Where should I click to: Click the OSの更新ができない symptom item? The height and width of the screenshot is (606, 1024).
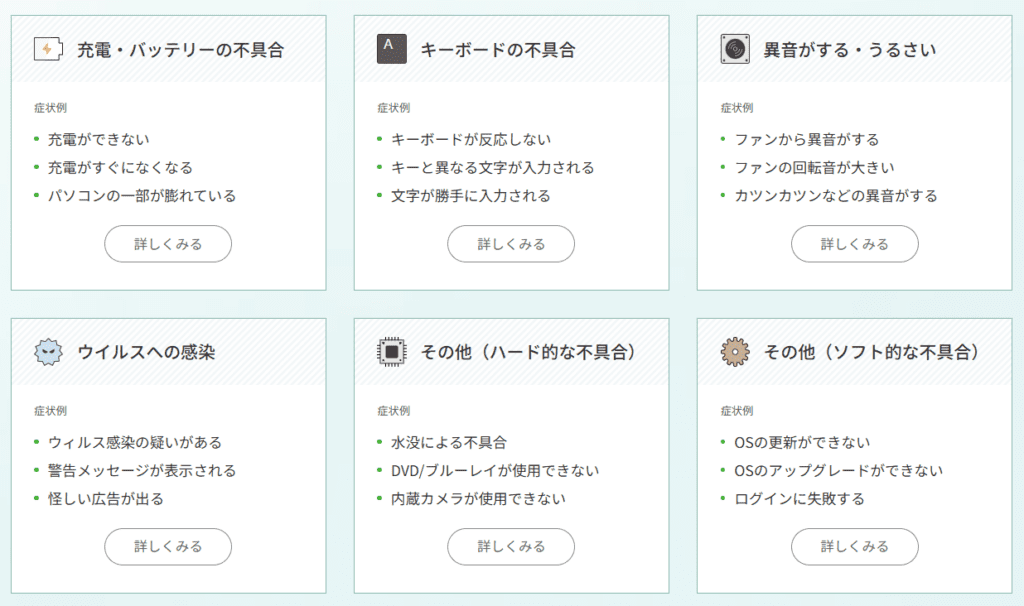point(802,443)
